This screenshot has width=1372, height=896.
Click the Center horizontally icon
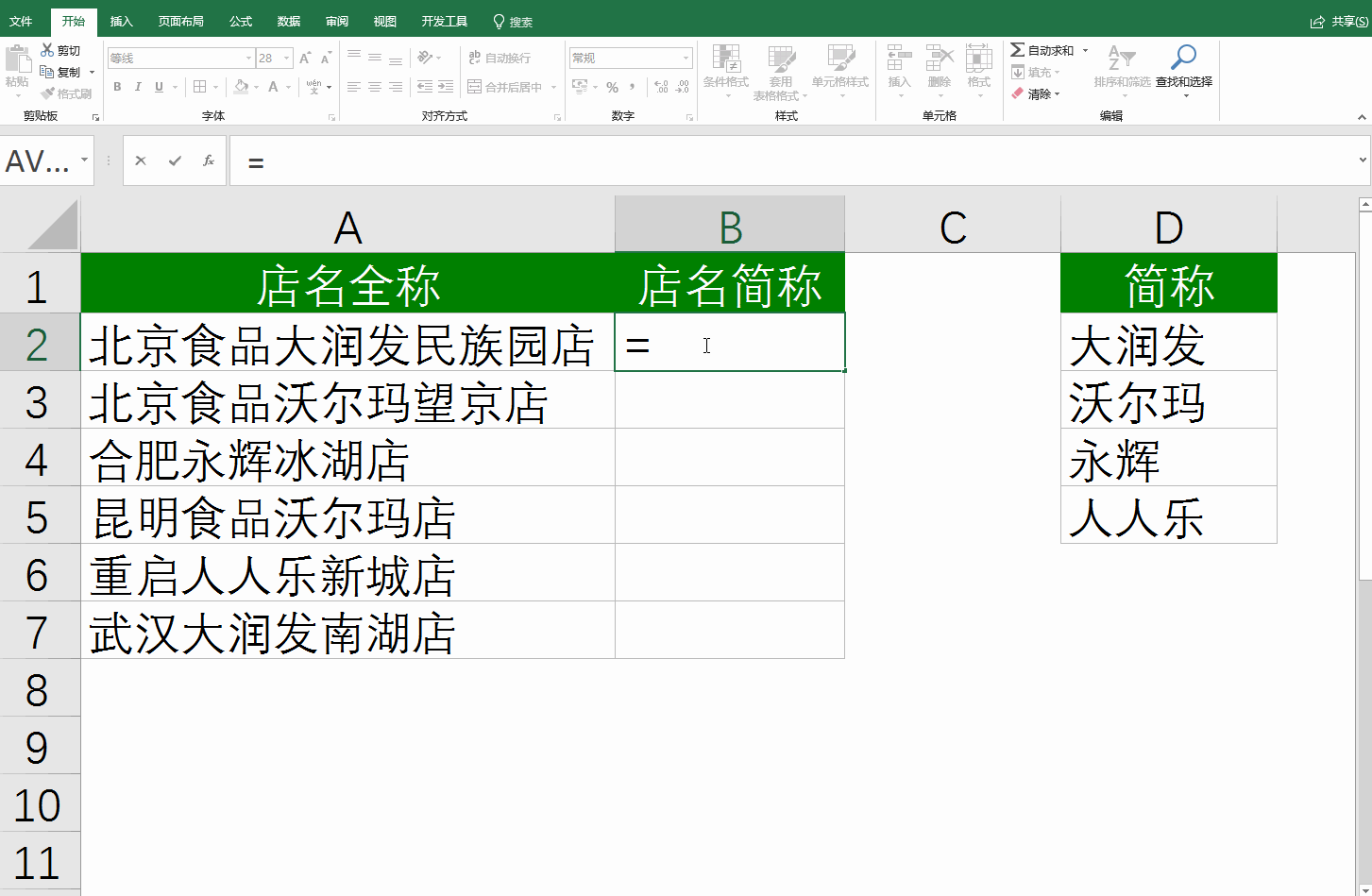(375, 87)
